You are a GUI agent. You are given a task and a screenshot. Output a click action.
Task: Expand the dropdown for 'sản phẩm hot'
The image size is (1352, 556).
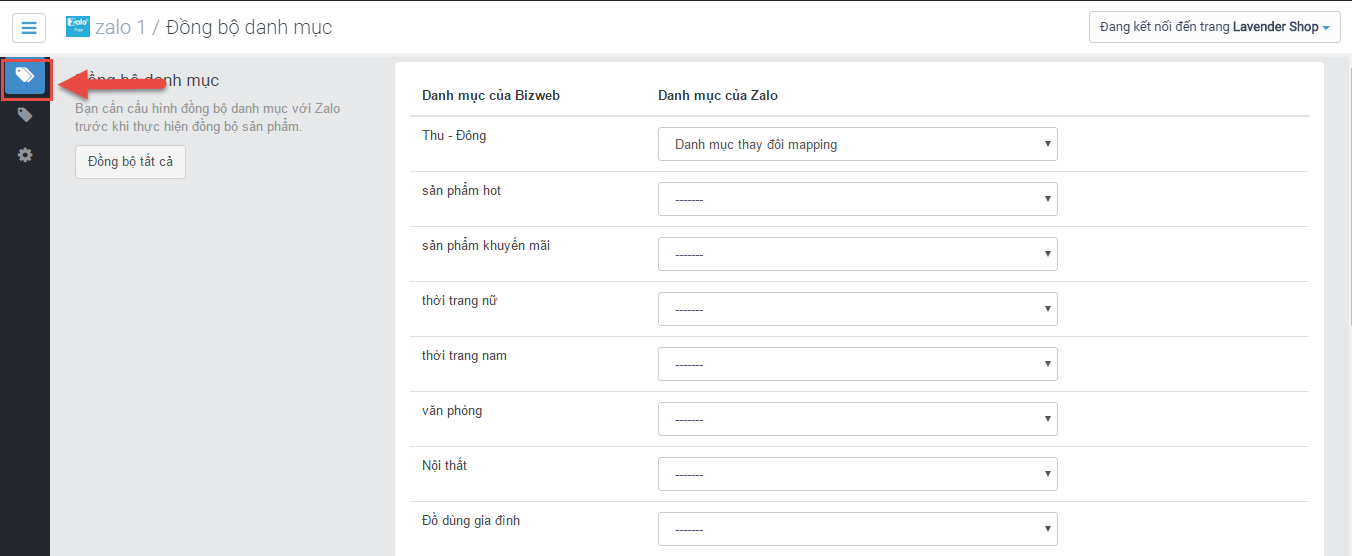857,199
